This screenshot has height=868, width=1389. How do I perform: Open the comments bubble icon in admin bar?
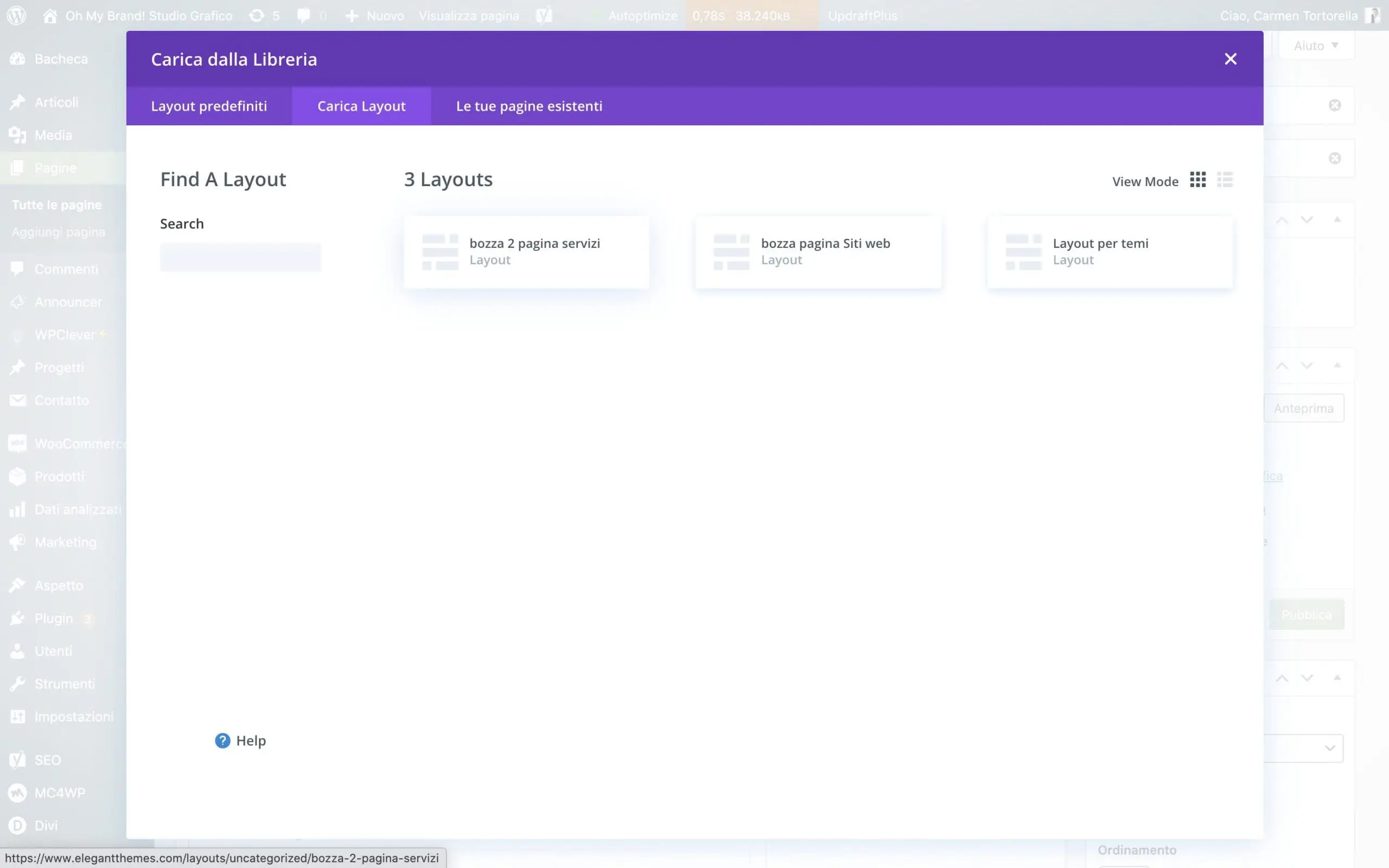point(304,16)
